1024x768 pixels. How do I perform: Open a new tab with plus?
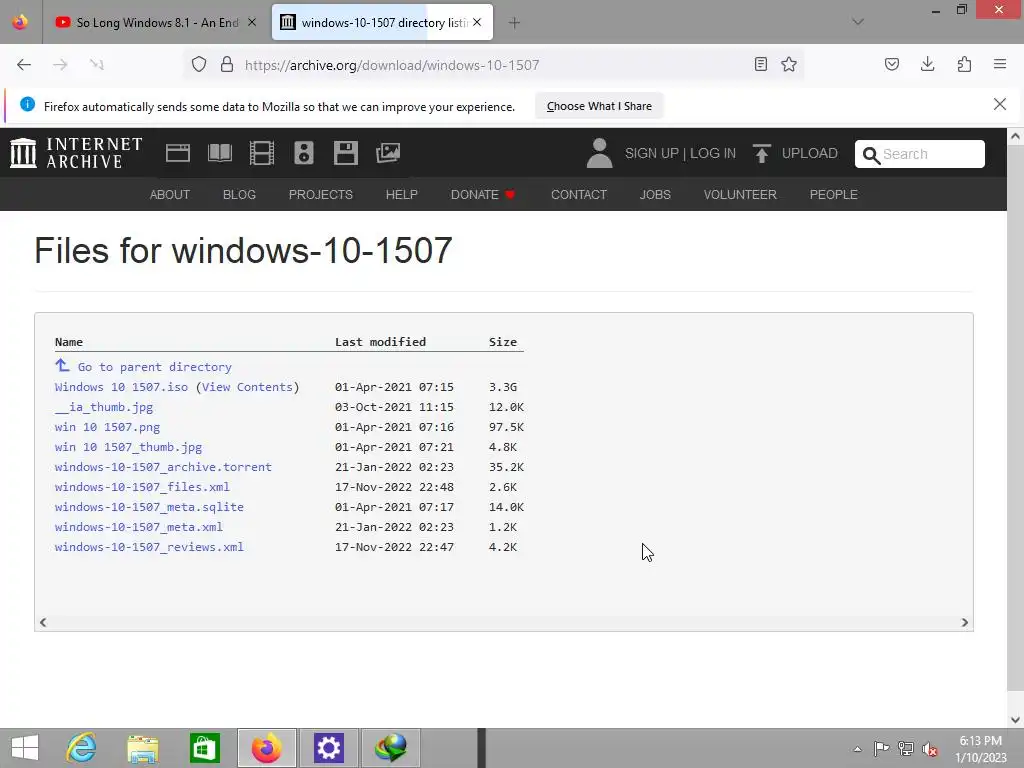coord(514,23)
